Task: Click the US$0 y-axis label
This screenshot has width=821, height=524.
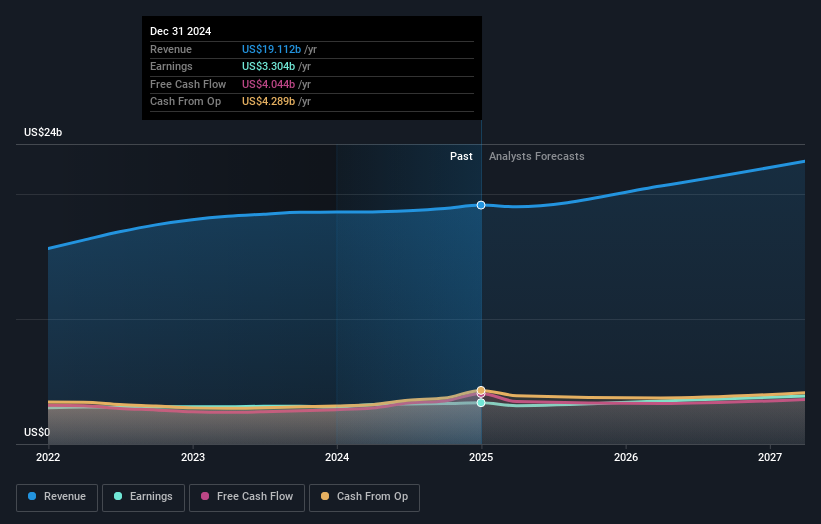Action: coord(37,432)
